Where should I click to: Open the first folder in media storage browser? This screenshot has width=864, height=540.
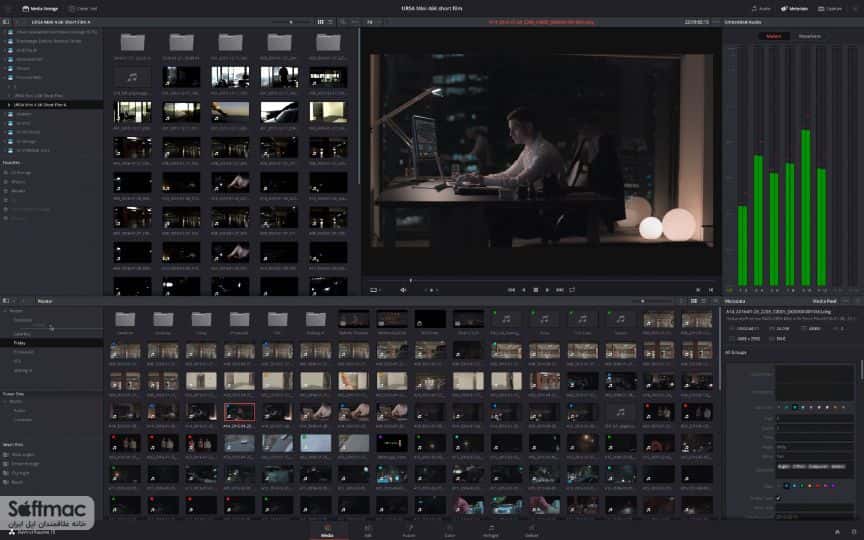click(132, 42)
